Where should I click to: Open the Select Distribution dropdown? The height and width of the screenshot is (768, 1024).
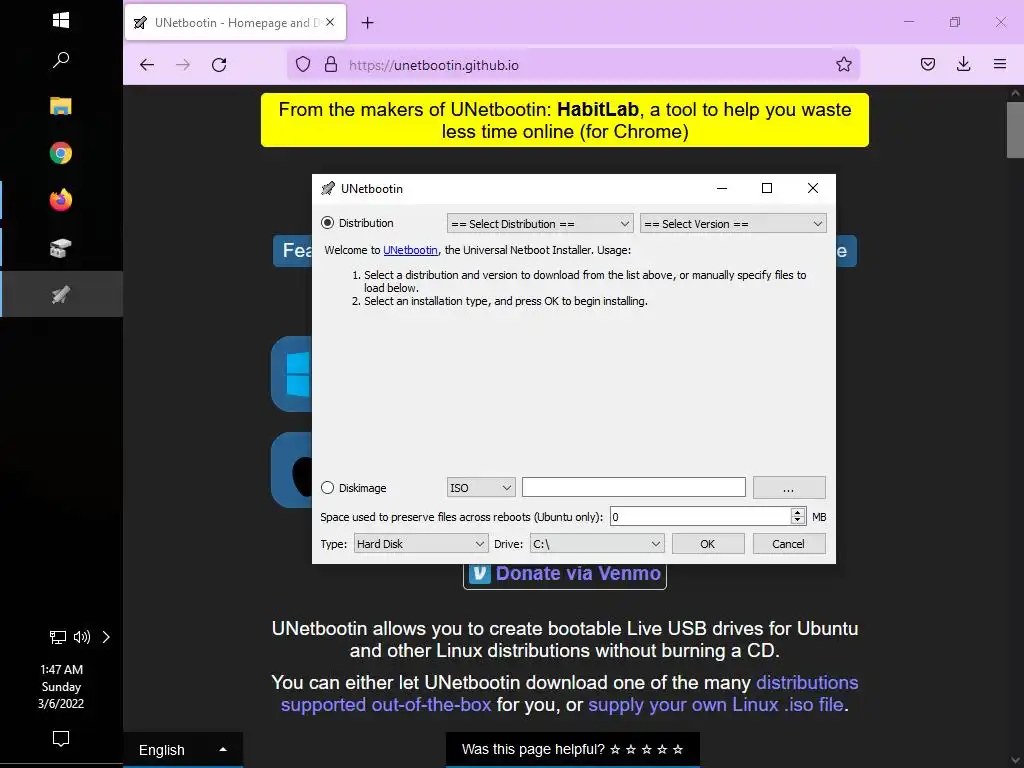click(540, 223)
